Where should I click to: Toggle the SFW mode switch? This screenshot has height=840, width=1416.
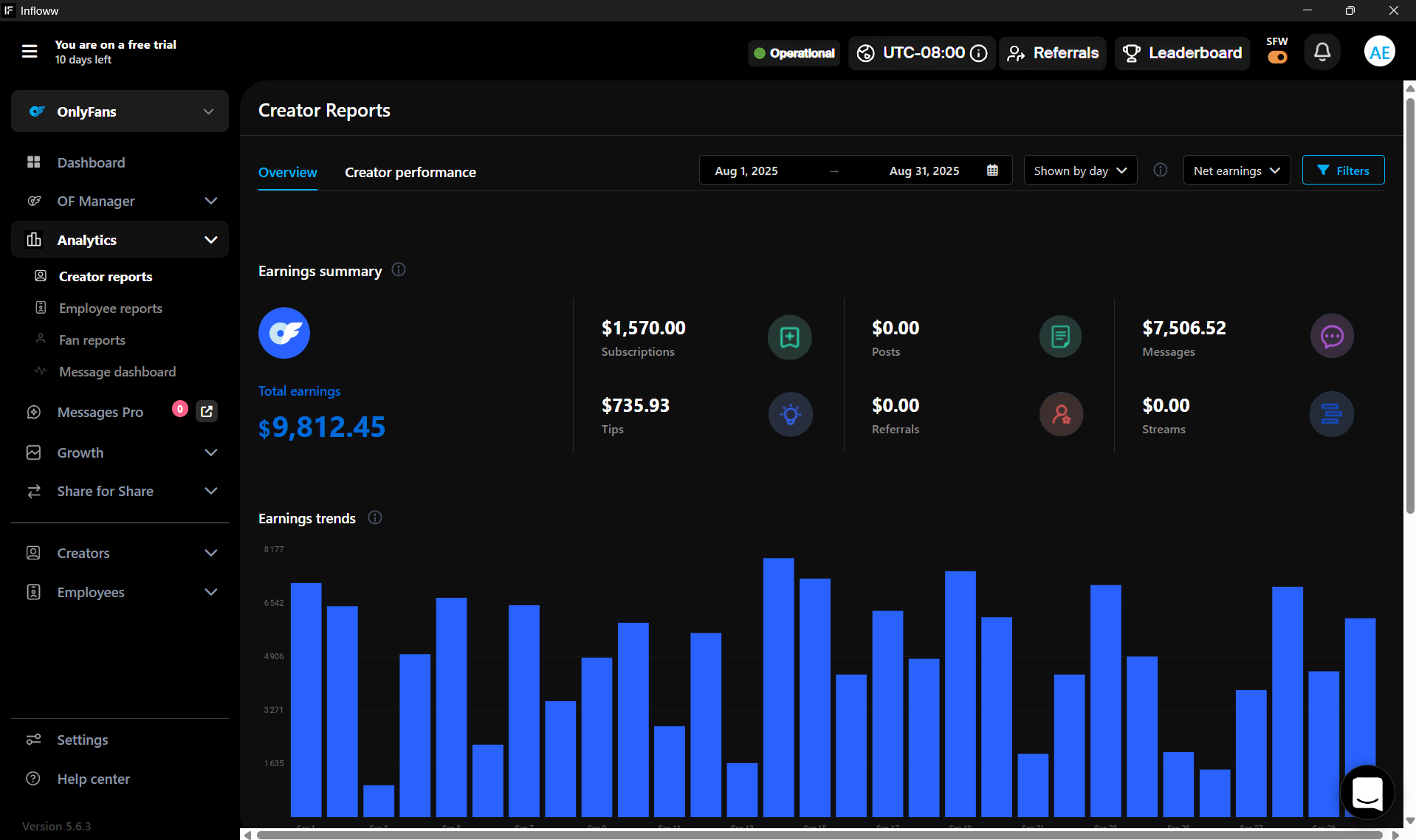[1277, 58]
